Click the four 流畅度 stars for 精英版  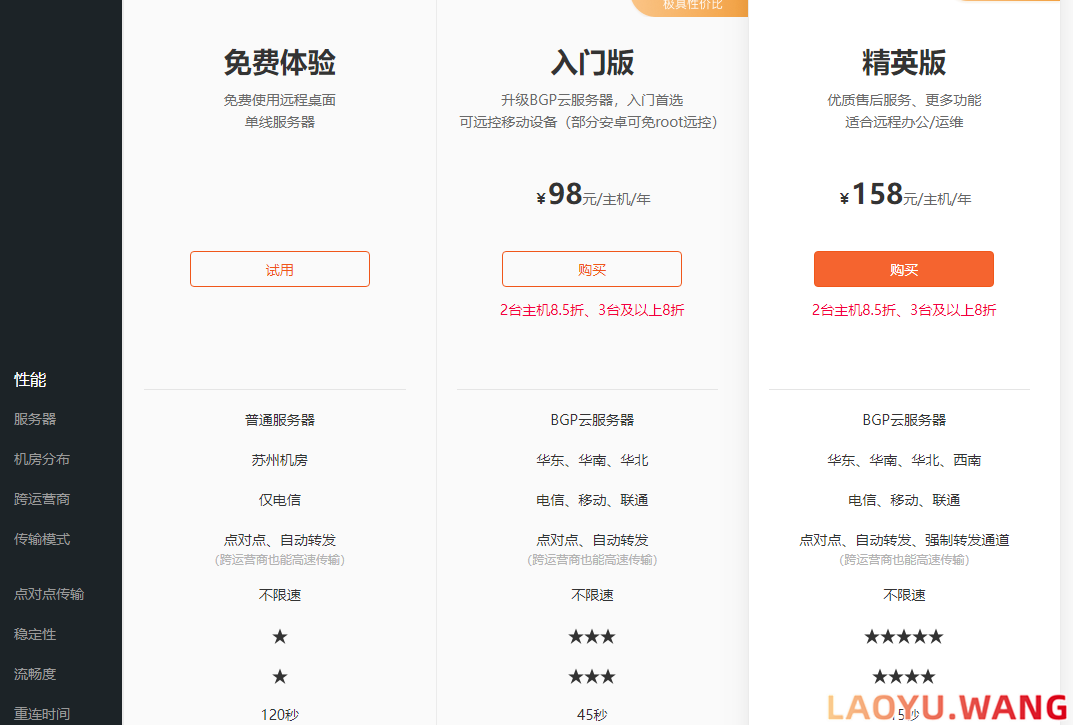(904, 677)
